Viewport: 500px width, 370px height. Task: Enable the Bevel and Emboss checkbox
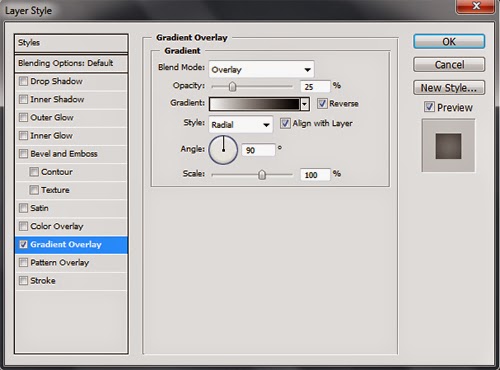tap(23, 154)
